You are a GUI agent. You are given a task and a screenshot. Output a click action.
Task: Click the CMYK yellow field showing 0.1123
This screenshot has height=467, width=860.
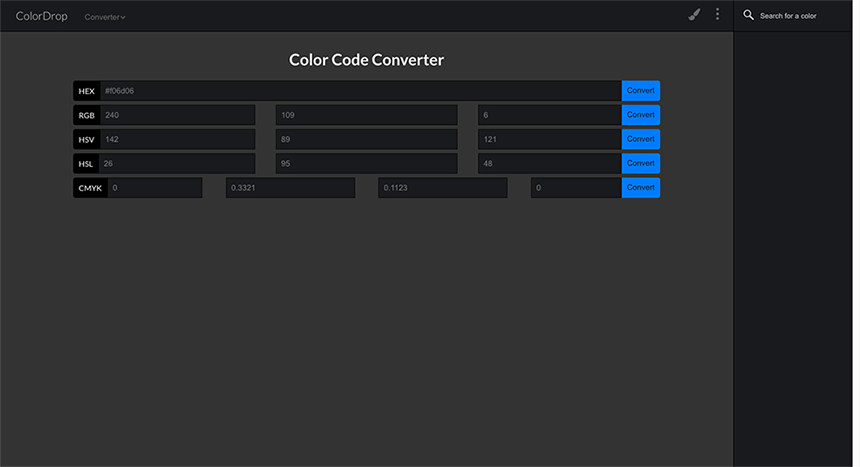[443, 187]
